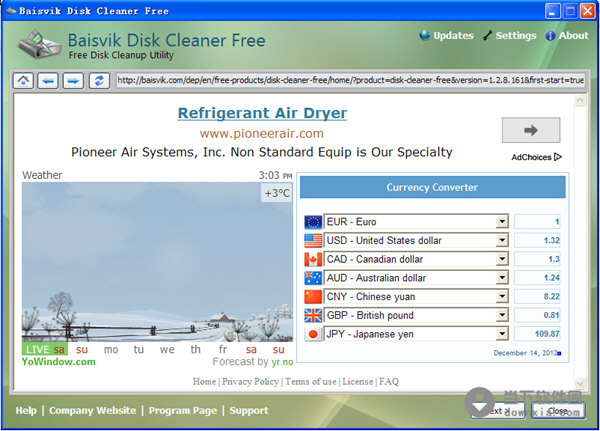Expand the JPY - Japanese yen dropdown

tap(502, 334)
